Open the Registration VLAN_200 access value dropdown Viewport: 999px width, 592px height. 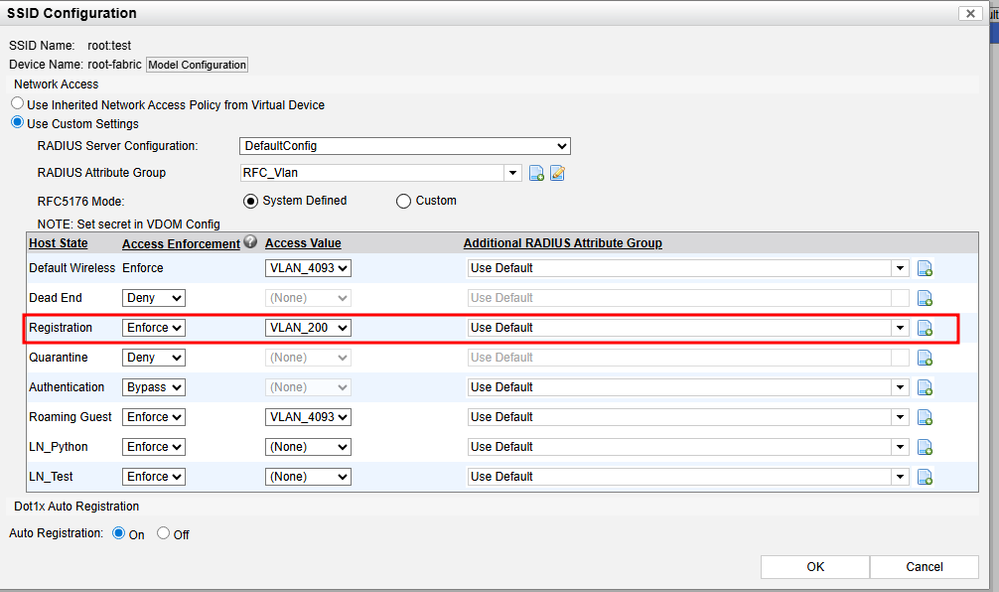point(308,328)
